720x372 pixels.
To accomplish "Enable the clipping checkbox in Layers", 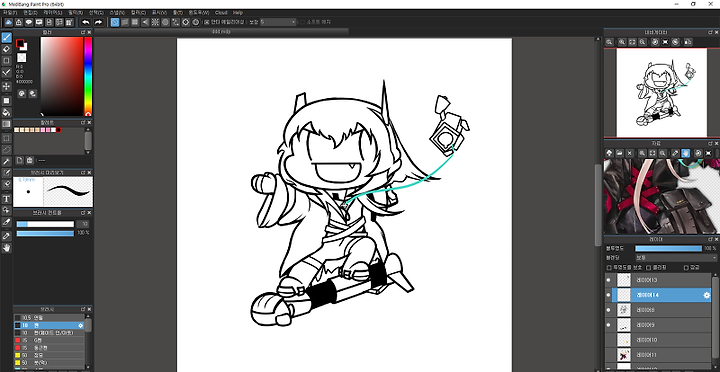I will tap(649, 268).
